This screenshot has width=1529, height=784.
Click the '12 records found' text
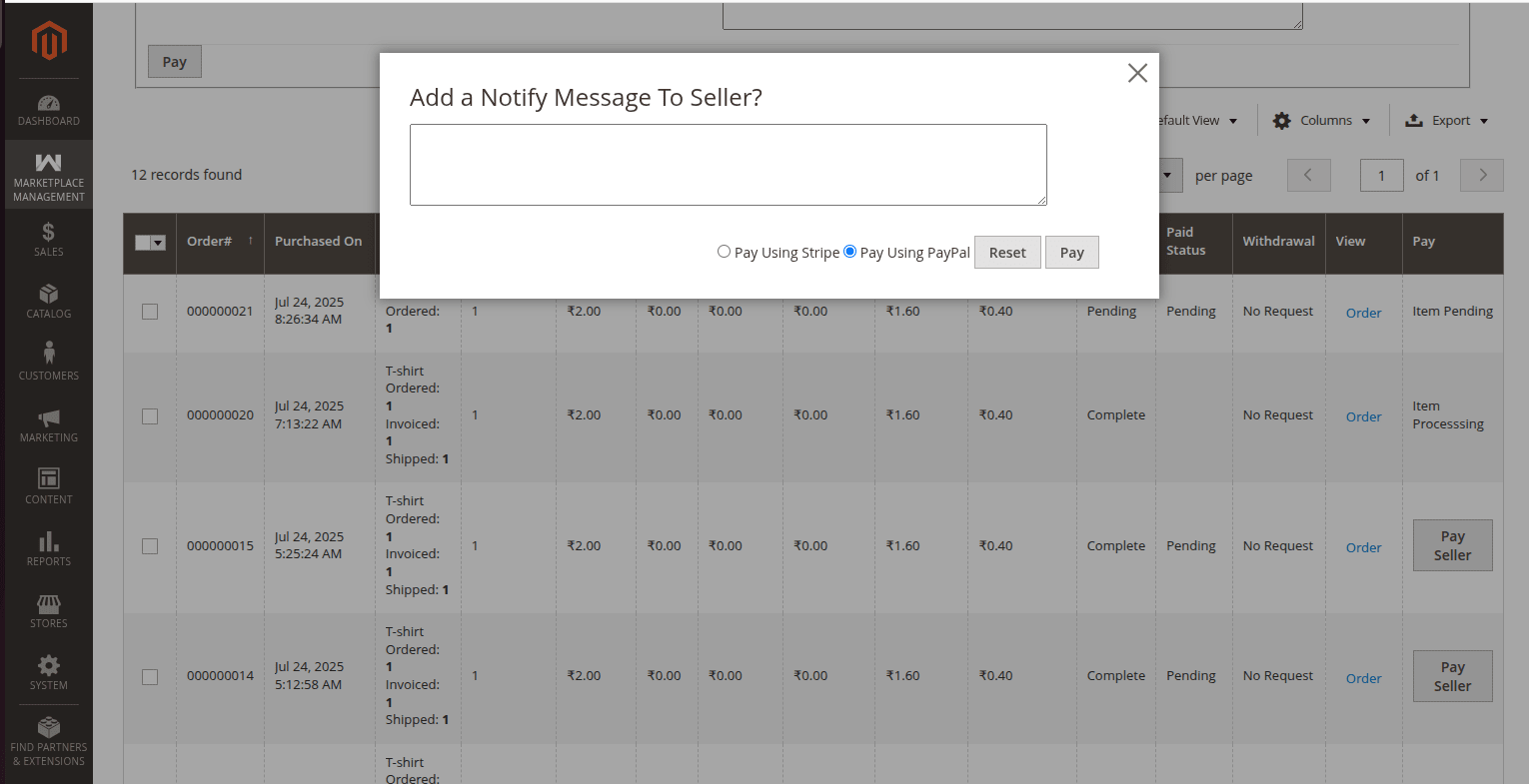(187, 175)
